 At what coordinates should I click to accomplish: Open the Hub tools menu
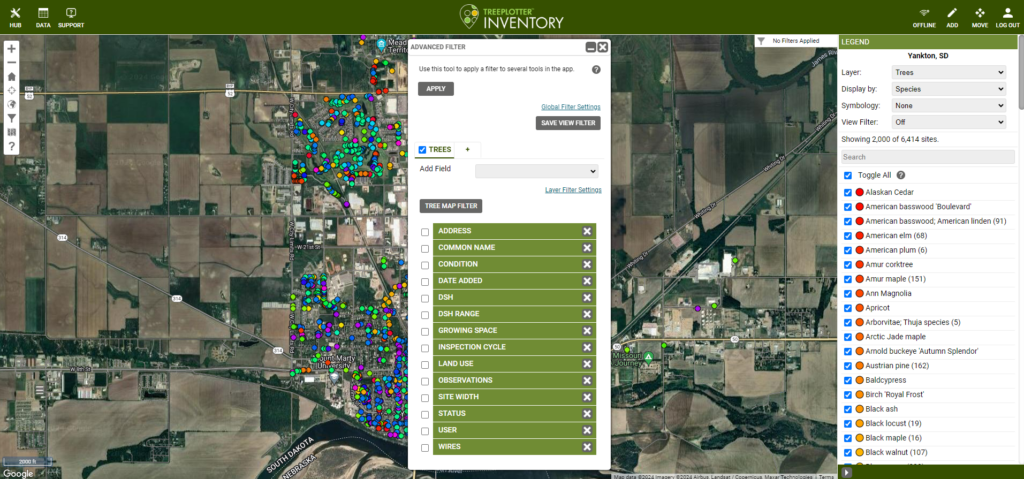point(16,17)
